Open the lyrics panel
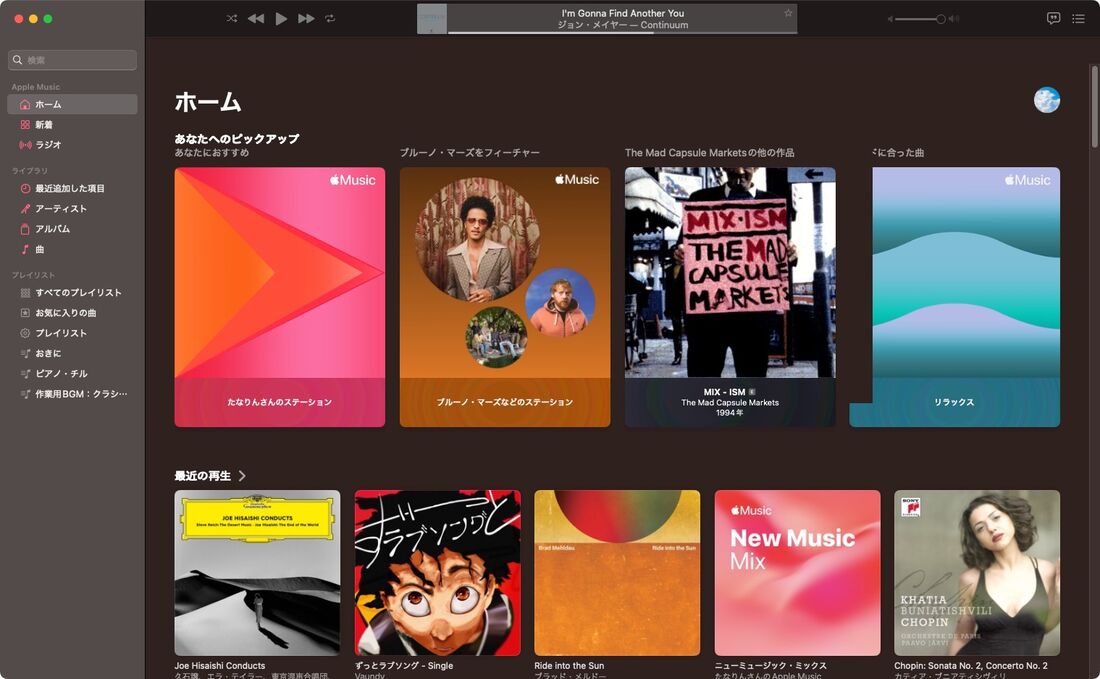1100x679 pixels. coord(1053,19)
